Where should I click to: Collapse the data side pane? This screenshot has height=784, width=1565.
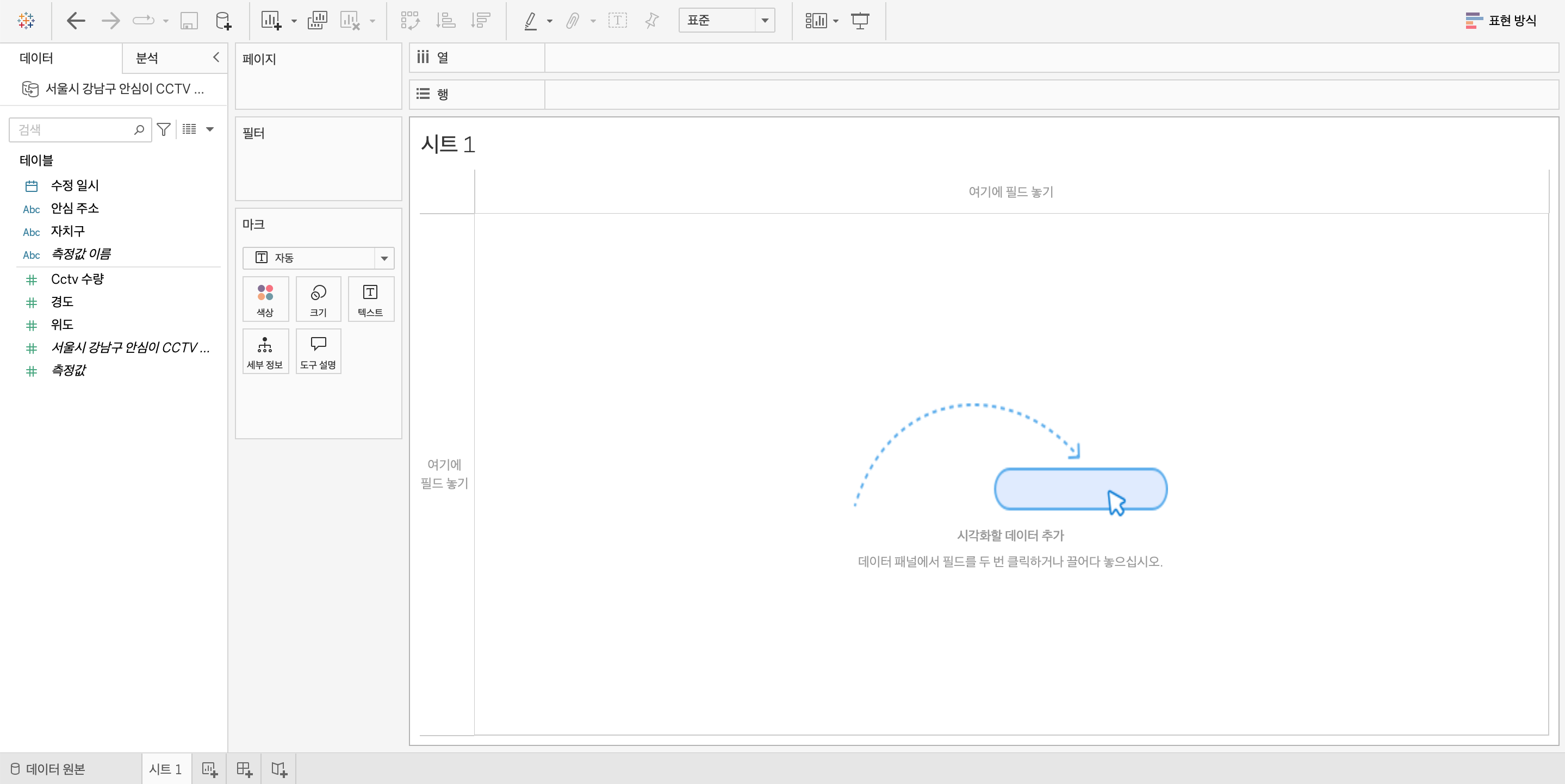click(216, 58)
